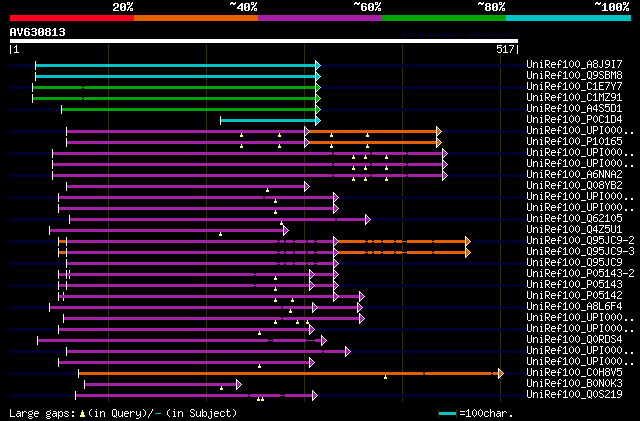Select the UniRef100_A8L6F4 label
640x421 pixels.
tap(574, 307)
